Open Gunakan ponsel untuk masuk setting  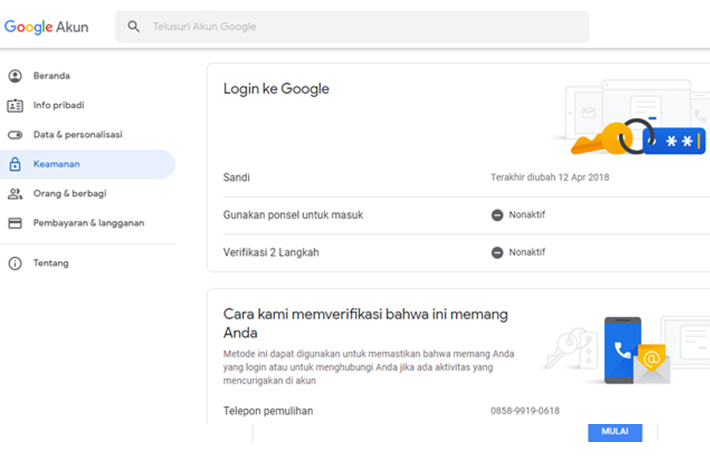[x=466, y=215]
